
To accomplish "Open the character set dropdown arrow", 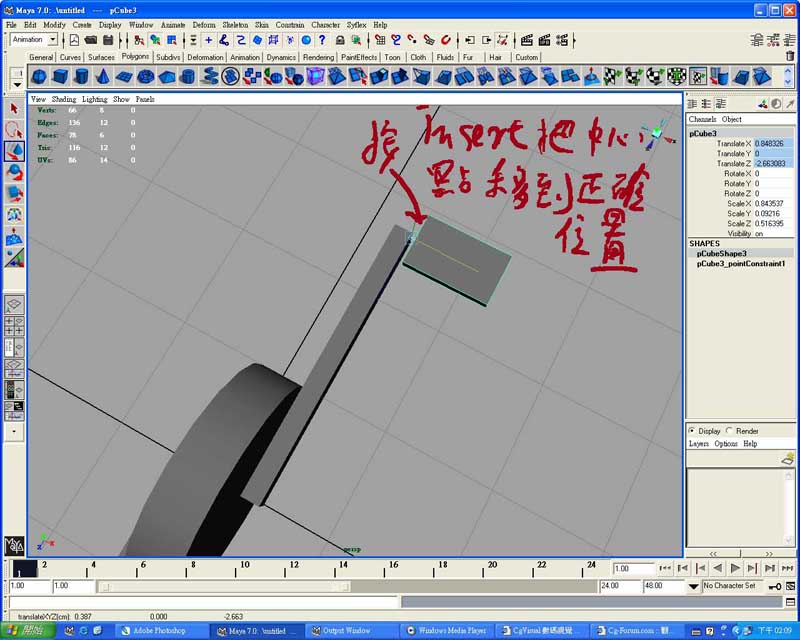I will tap(693, 586).
